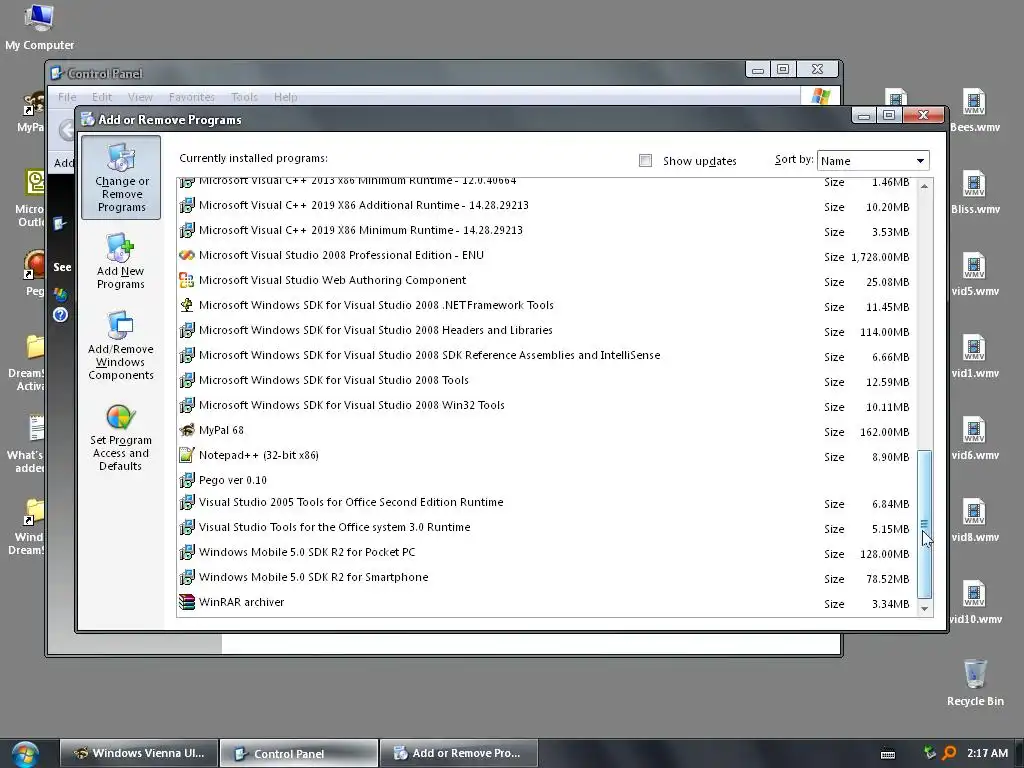Image resolution: width=1024 pixels, height=768 pixels.
Task: Select the WinRAR archiver entry text
Action: tap(241, 602)
